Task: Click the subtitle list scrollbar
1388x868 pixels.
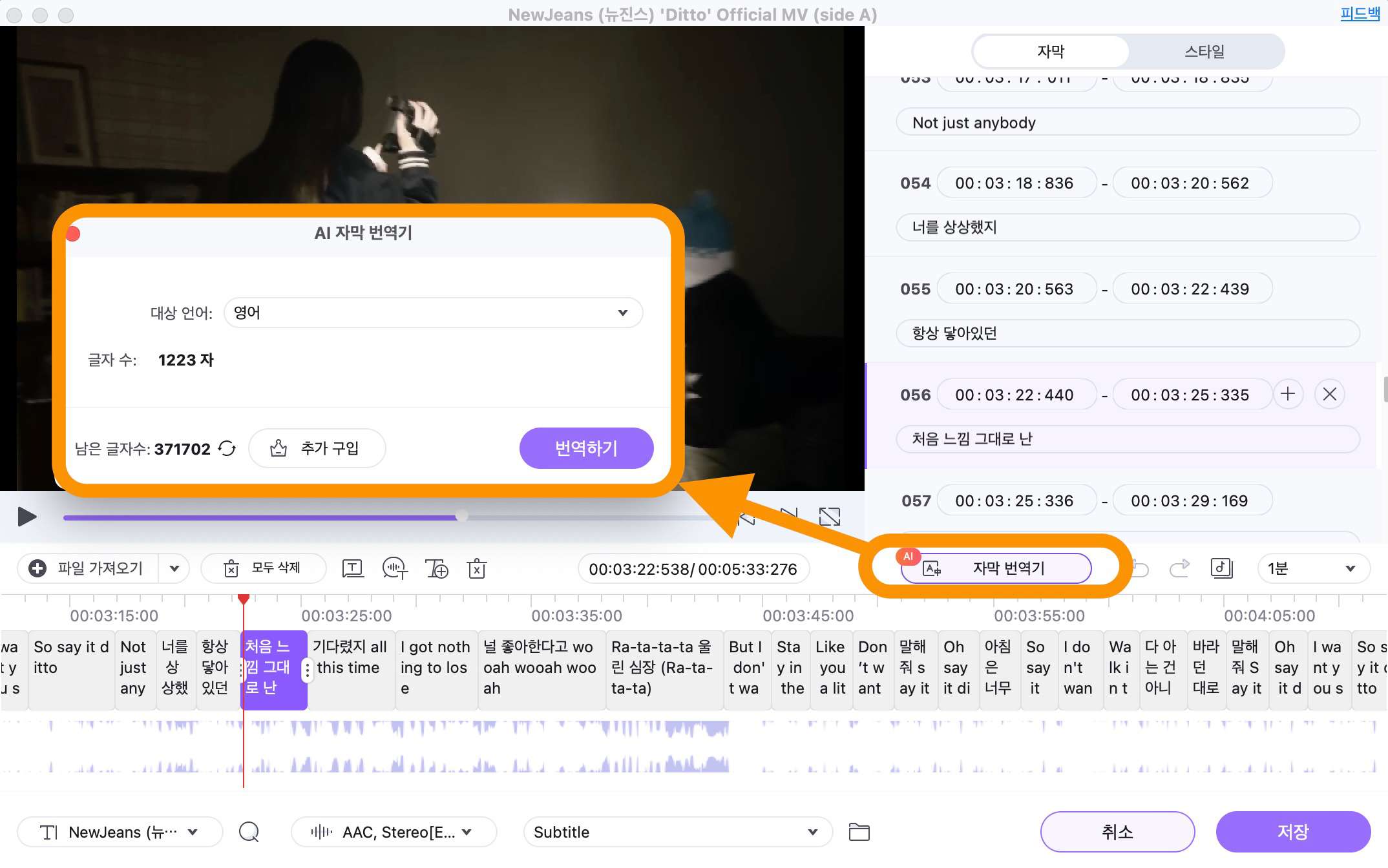Action: click(1385, 390)
